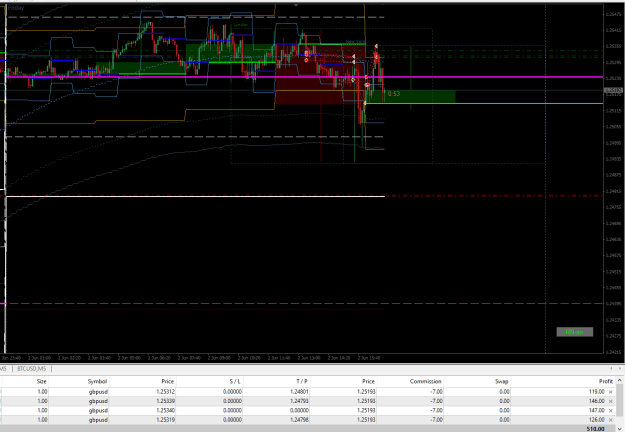
Task: Click the left chart-tabs scroll arrow
Action: (x=611, y=369)
